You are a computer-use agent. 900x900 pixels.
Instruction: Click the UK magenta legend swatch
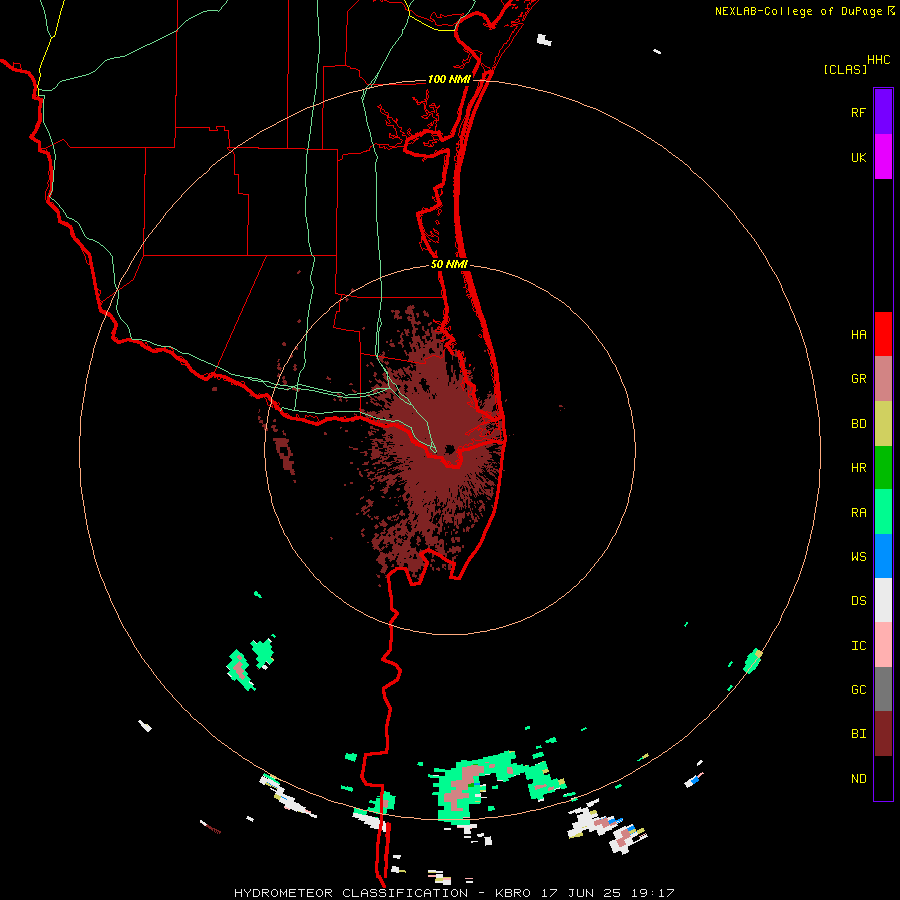tap(883, 157)
